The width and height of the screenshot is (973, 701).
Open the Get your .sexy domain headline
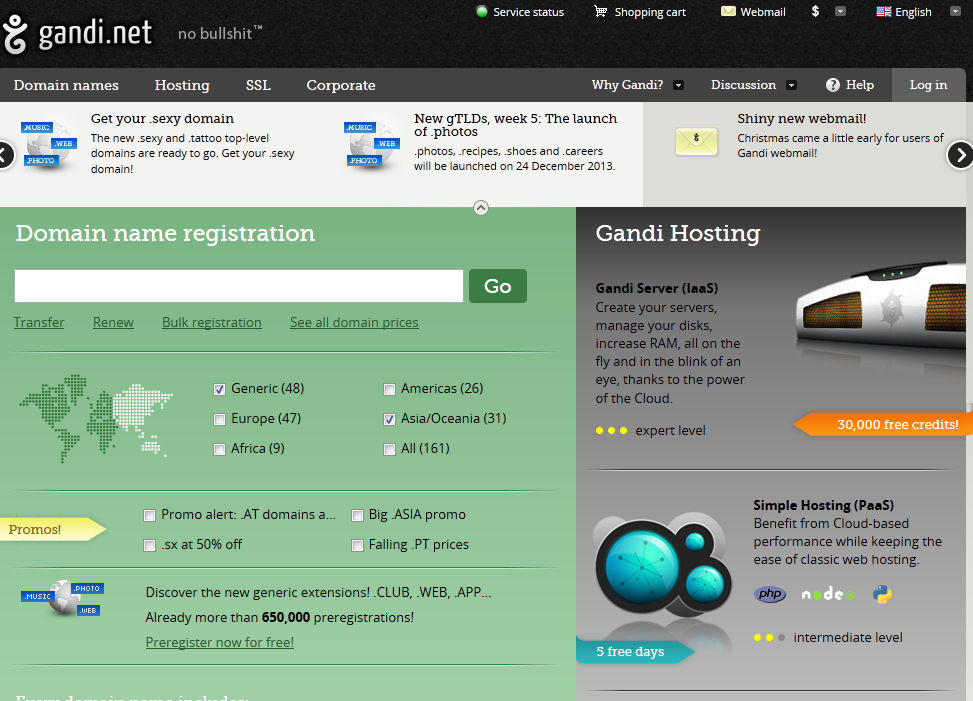[163, 118]
